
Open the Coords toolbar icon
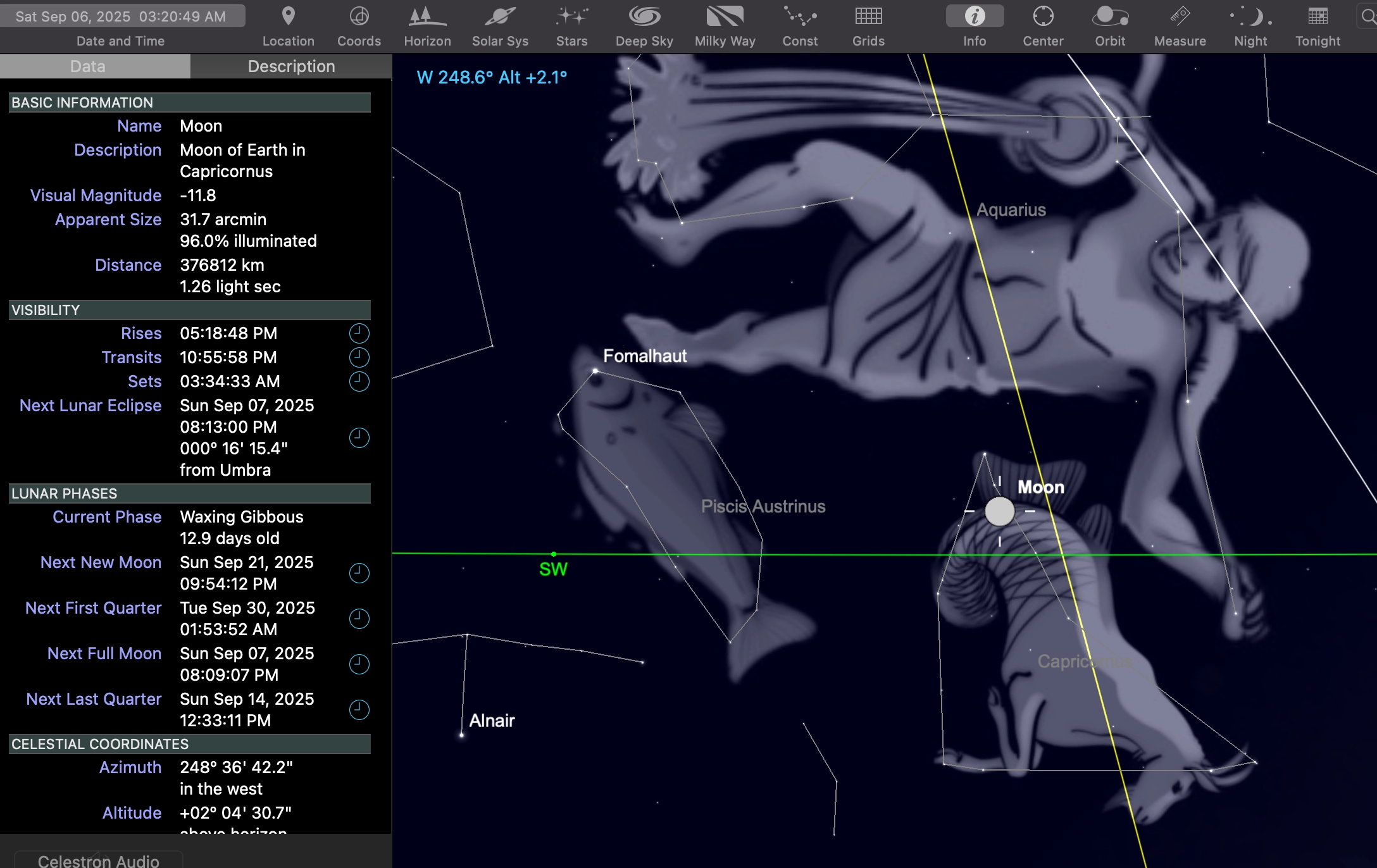coord(359,16)
